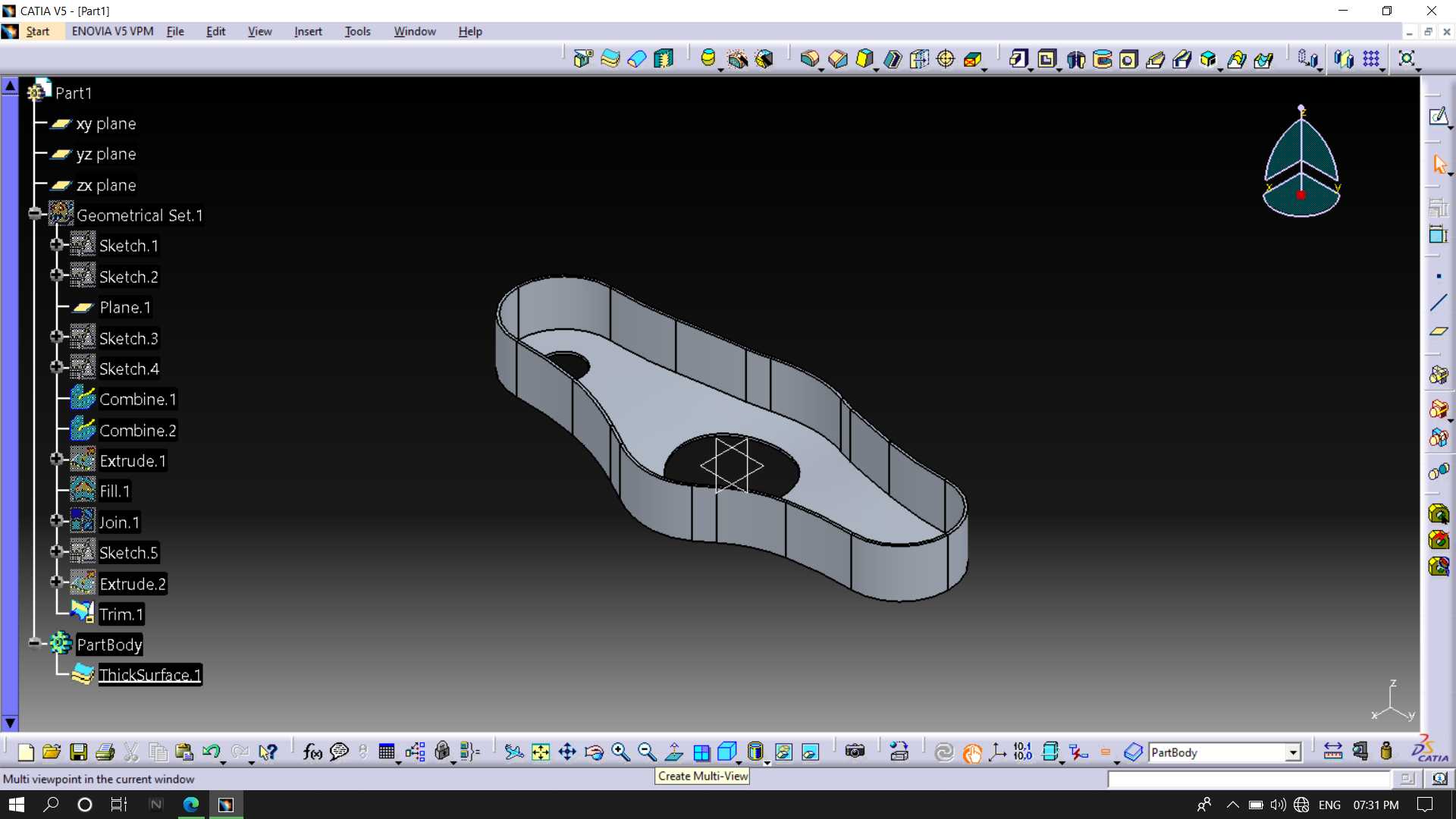Click the Measure Between ruler icon
1456x819 pixels.
click(x=1332, y=752)
